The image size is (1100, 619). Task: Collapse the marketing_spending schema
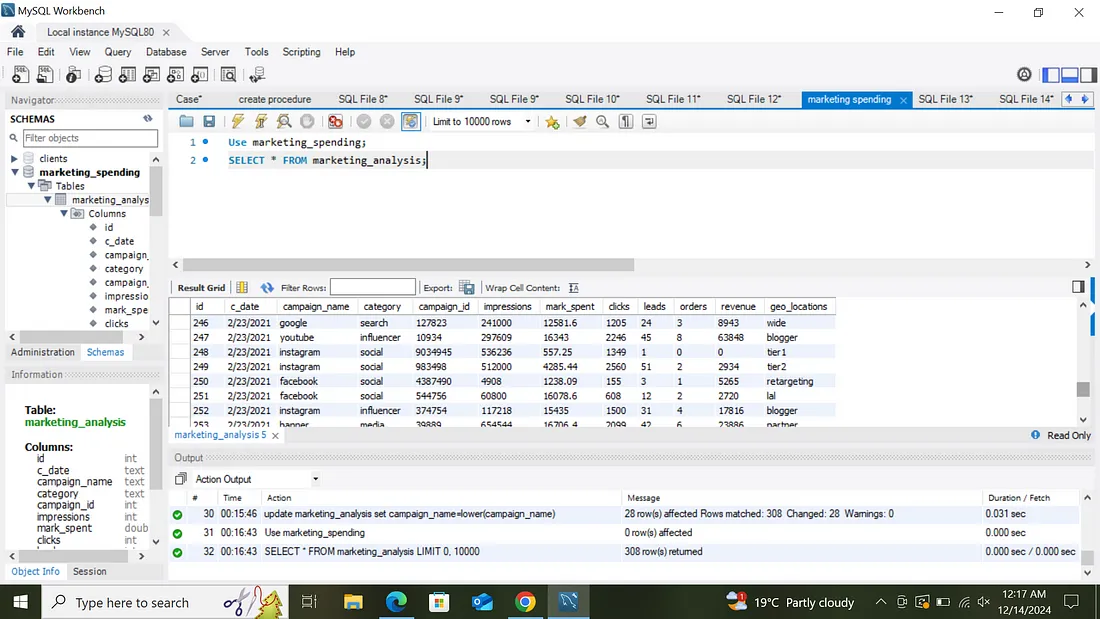click(14, 172)
